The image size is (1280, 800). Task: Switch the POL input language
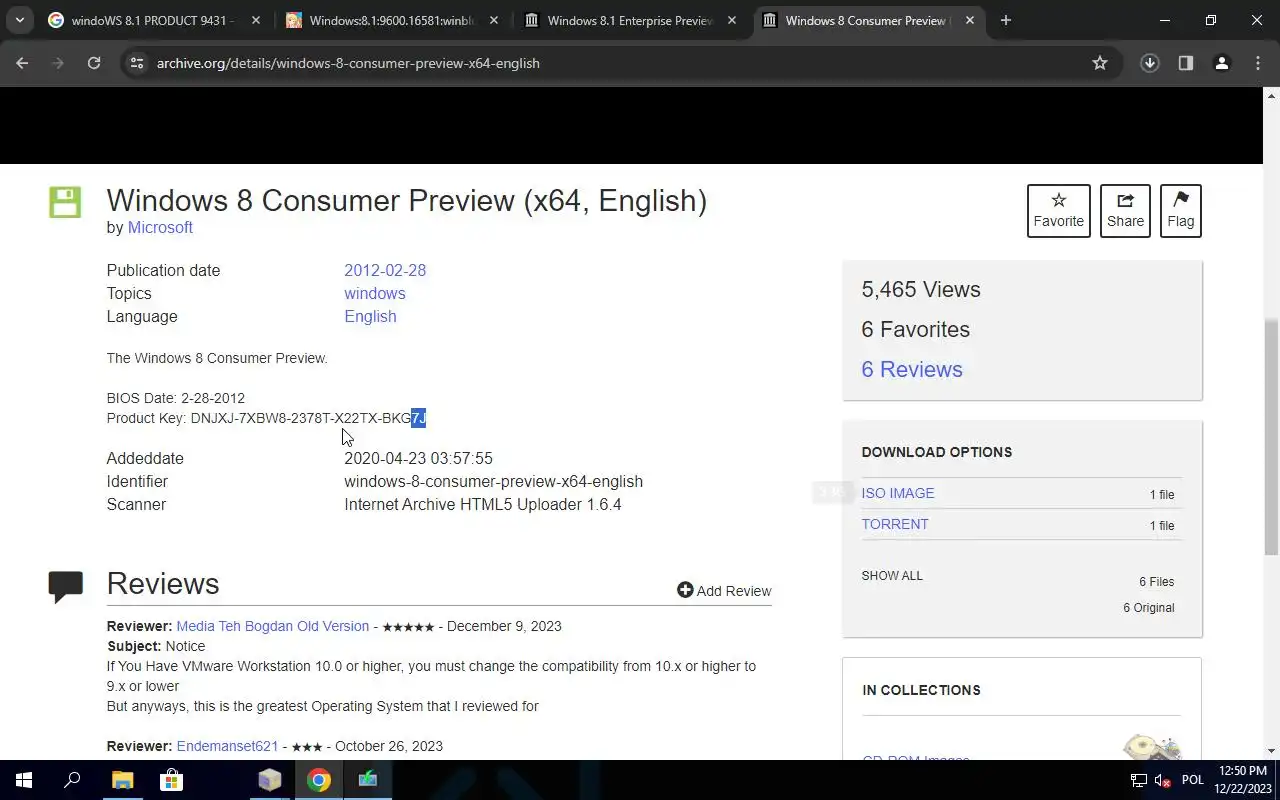[1193, 780]
